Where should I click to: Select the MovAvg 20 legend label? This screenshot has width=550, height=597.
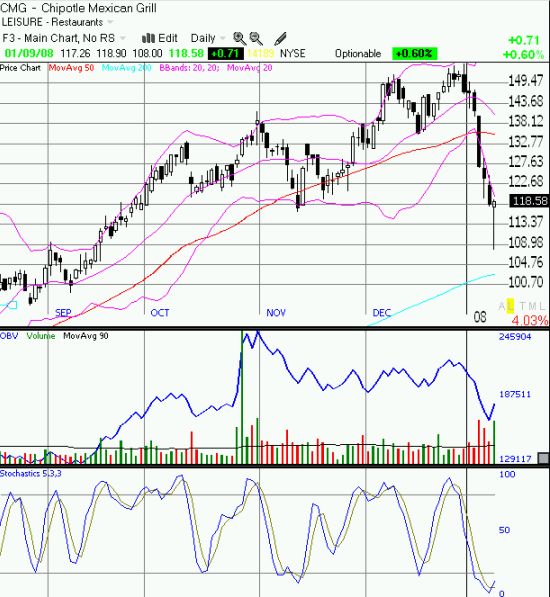pyautogui.click(x=250, y=68)
